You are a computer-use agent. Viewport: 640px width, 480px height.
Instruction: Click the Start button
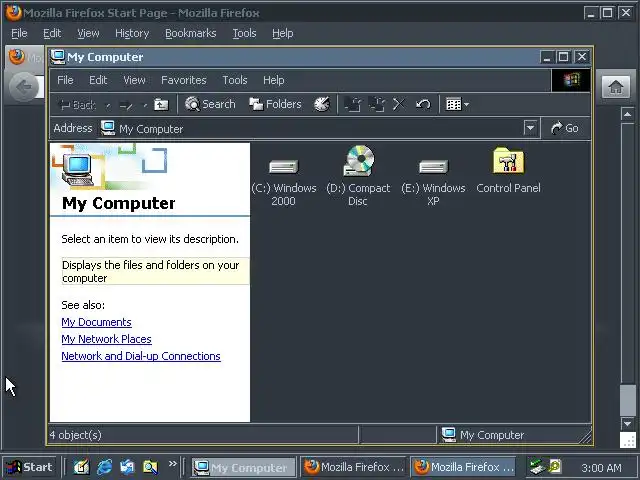[x=29, y=467]
